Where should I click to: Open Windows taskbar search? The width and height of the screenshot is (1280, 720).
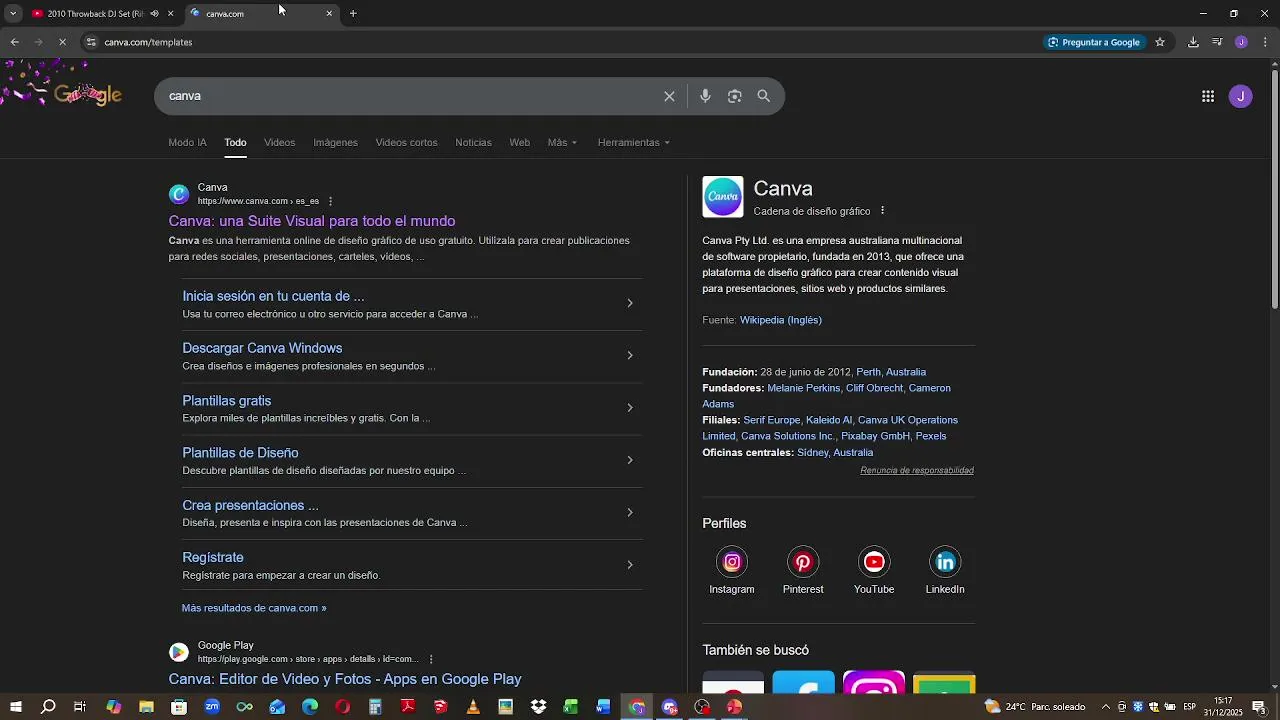coord(48,707)
